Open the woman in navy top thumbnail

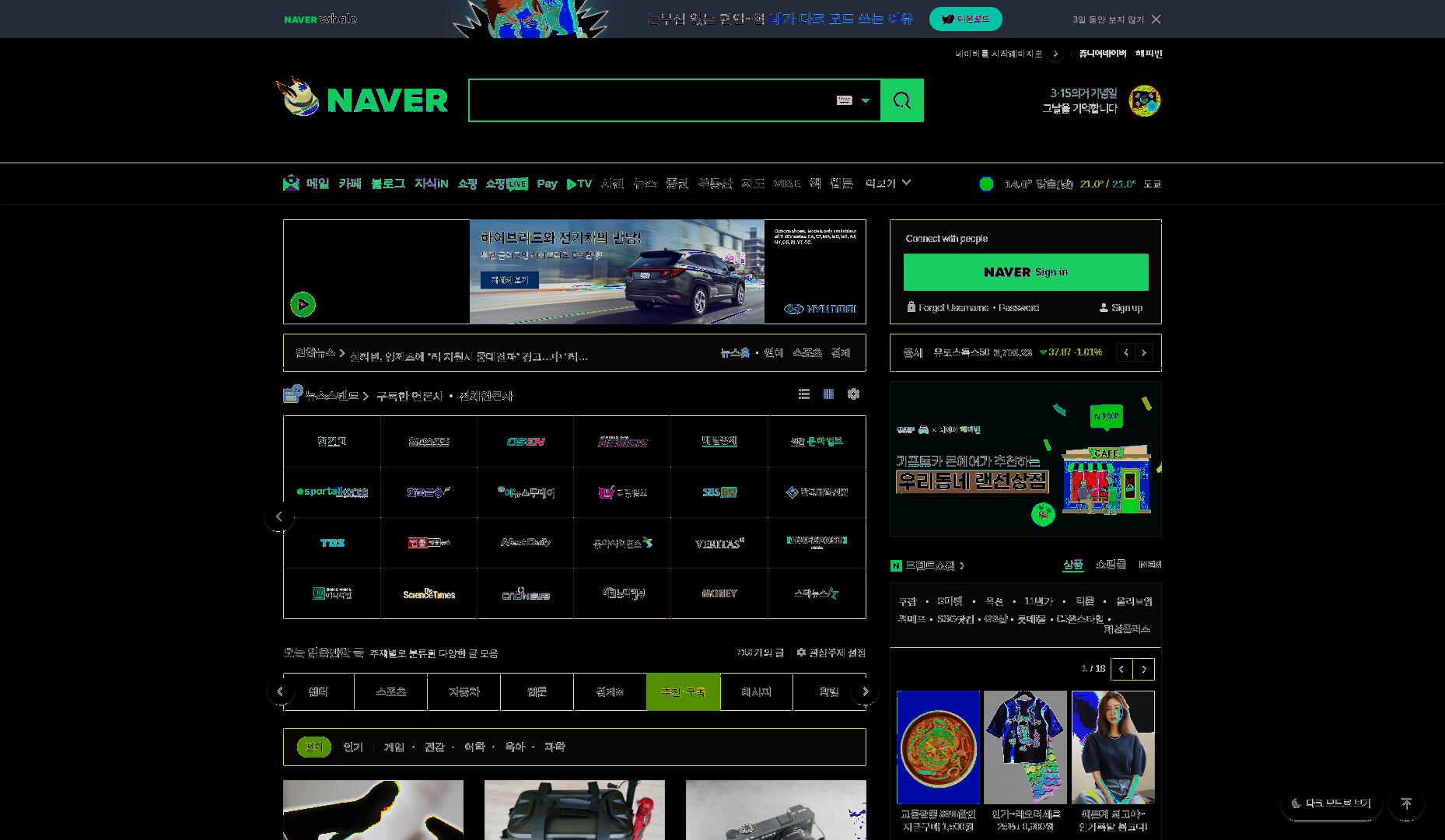(1113, 747)
